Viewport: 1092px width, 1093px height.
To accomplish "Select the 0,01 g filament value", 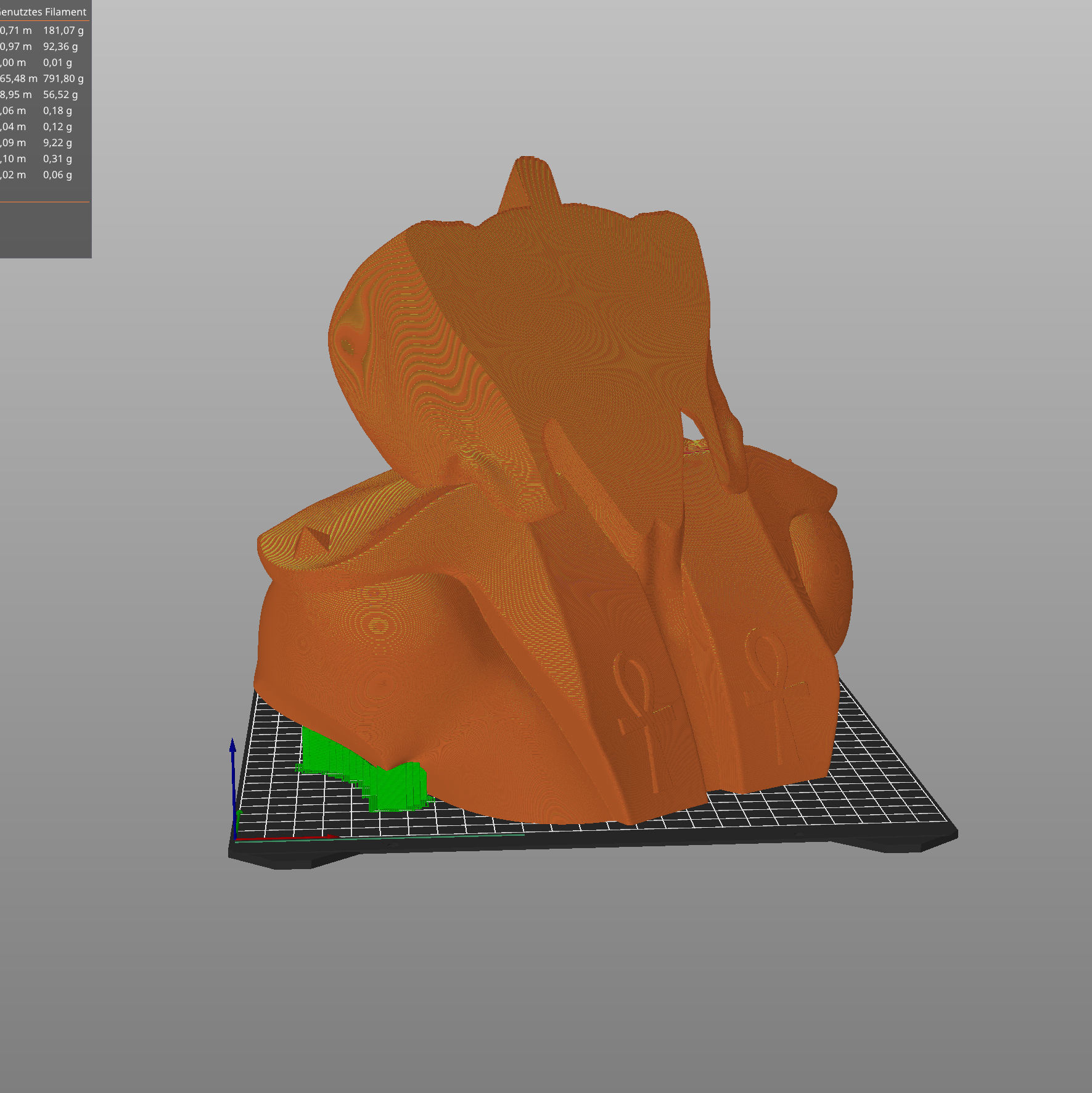I will click(57, 62).
